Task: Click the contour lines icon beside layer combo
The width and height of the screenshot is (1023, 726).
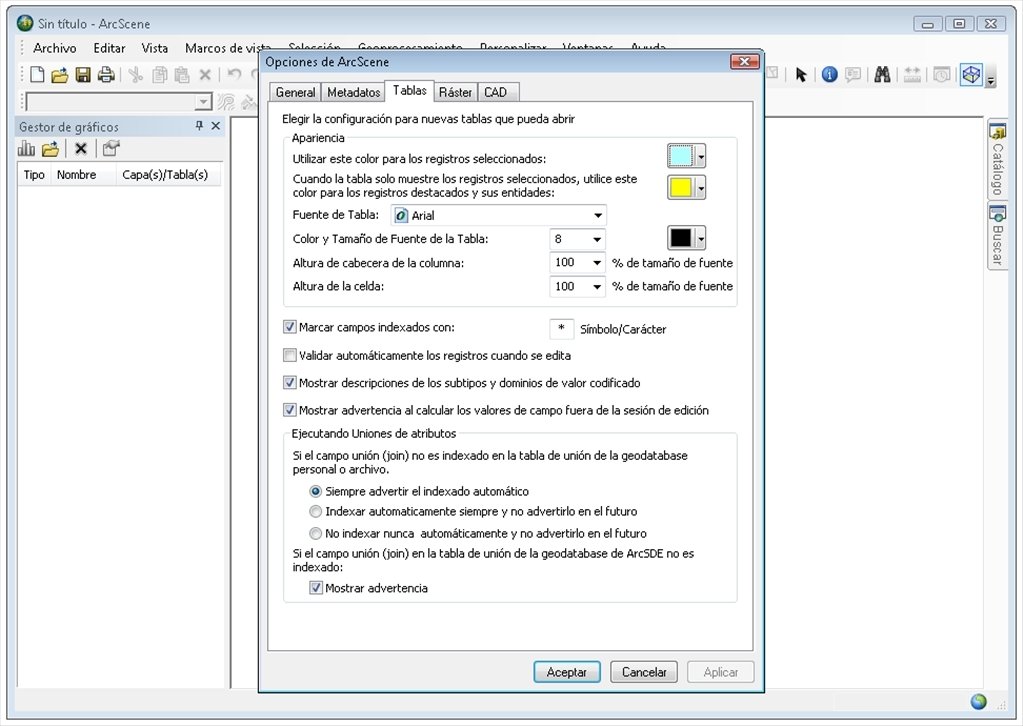Action: 226,102
